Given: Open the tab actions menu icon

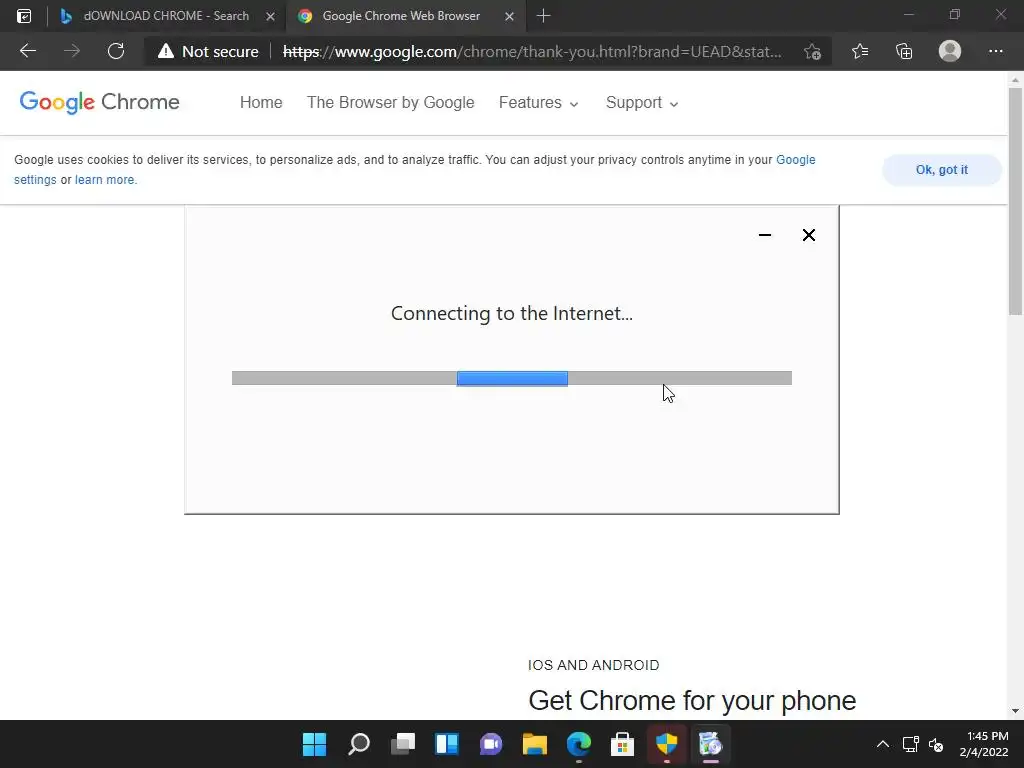Looking at the screenshot, I should [x=24, y=16].
